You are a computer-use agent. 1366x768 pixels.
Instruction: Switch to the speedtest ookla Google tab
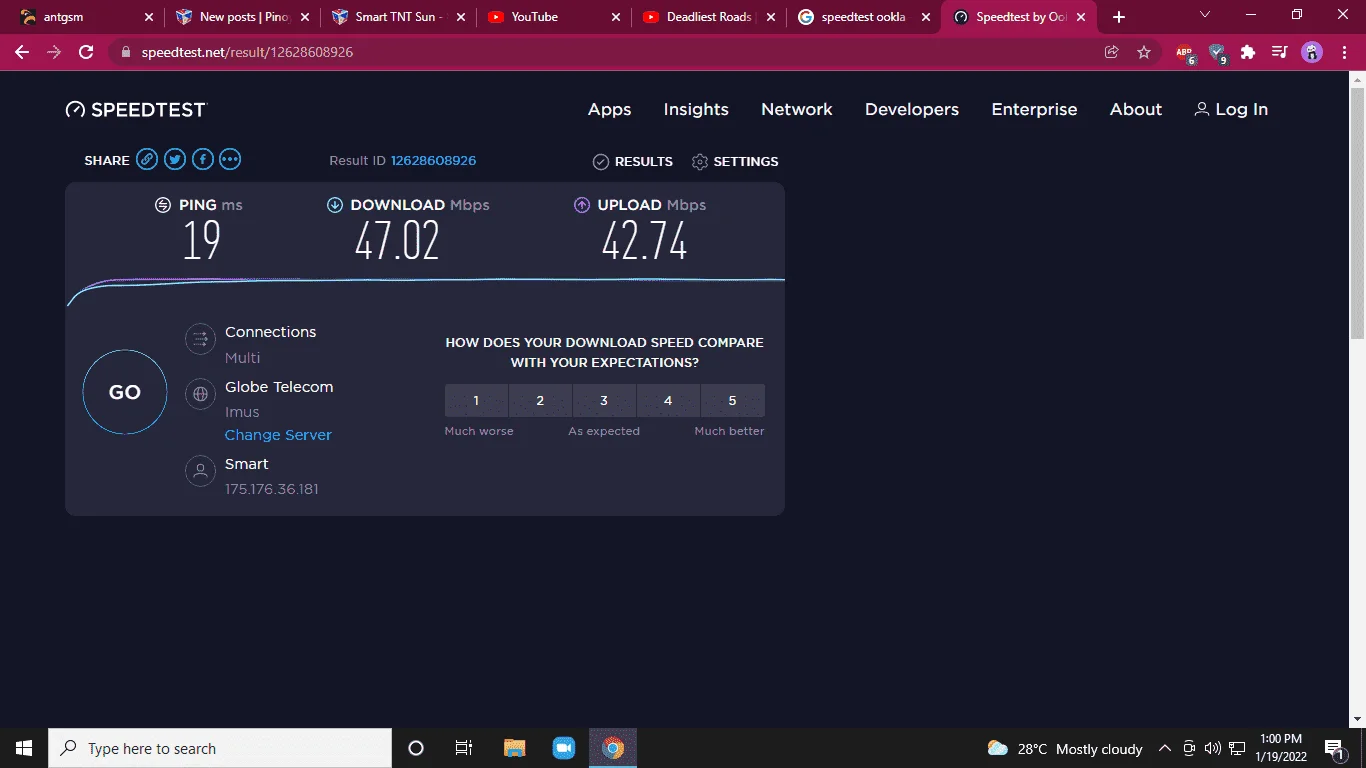(862, 17)
